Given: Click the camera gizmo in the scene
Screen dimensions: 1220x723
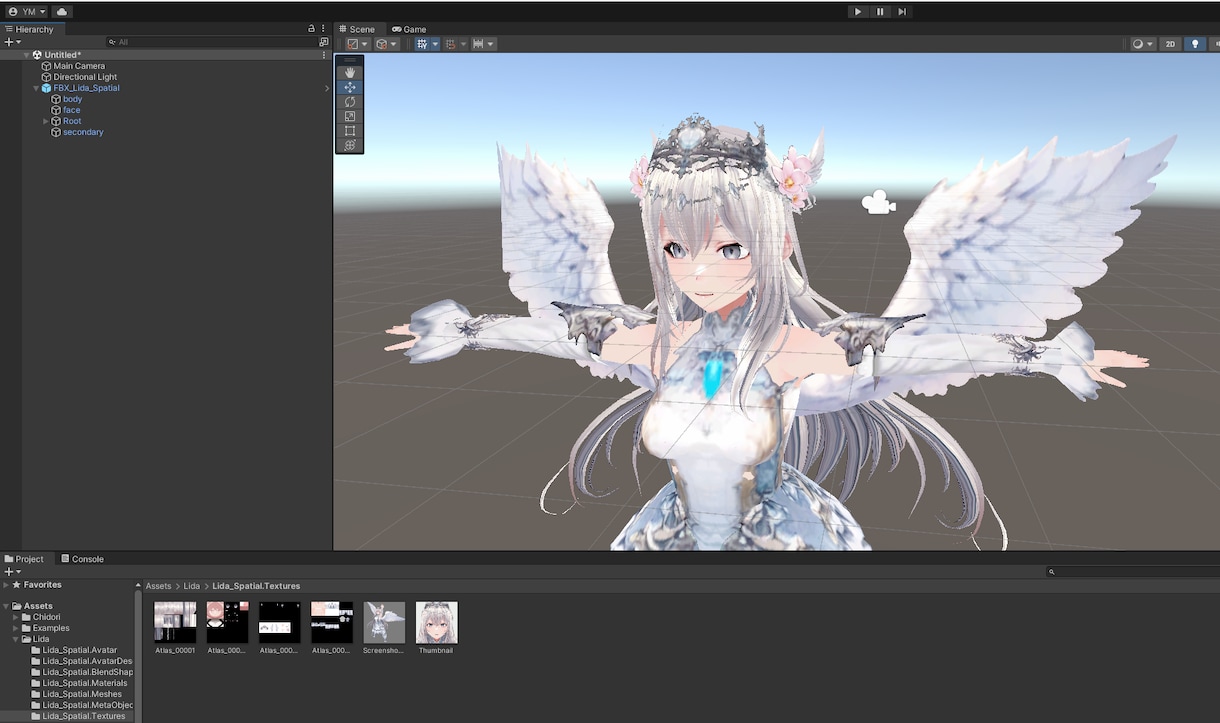Looking at the screenshot, I should 878,202.
